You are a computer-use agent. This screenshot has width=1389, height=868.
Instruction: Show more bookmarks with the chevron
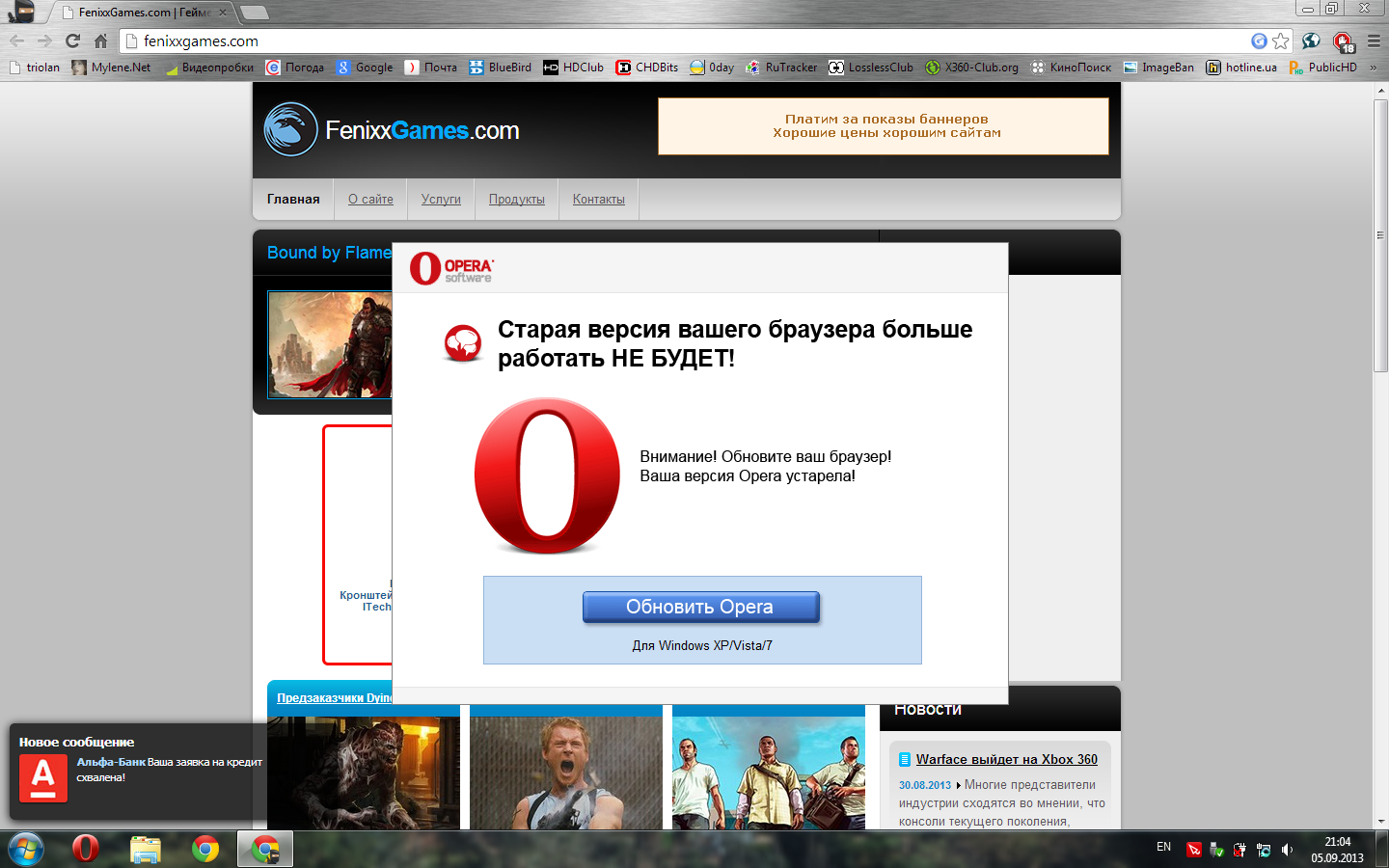pyautogui.click(x=1374, y=68)
